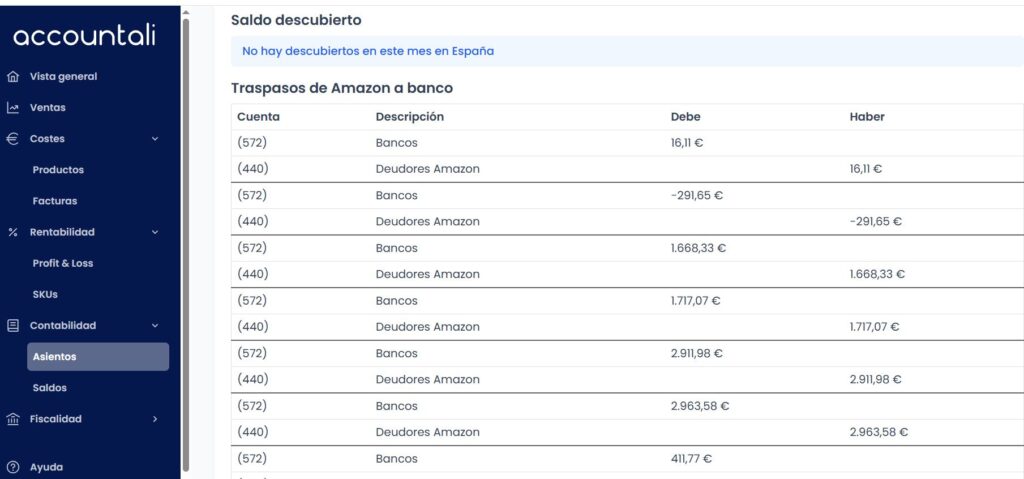1024x479 pixels.
Task: Open the Facturas menu item
Action: pos(55,201)
